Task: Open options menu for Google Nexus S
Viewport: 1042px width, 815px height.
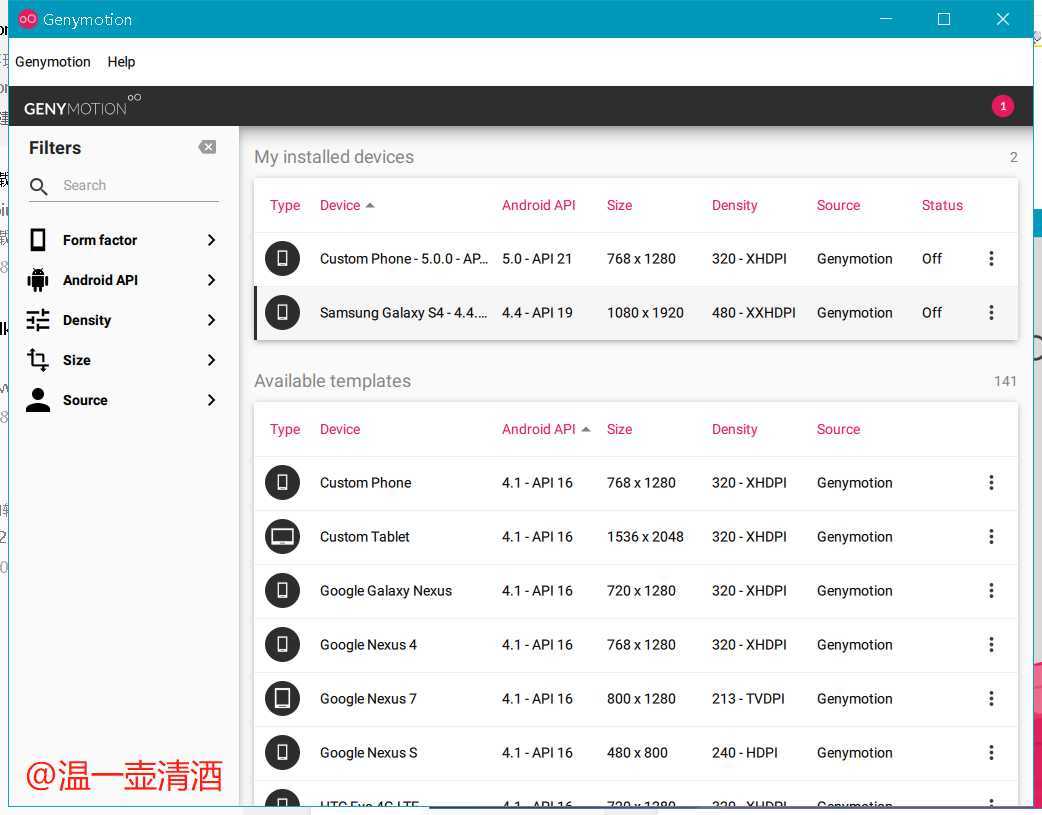Action: pyautogui.click(x=991, y=752)
